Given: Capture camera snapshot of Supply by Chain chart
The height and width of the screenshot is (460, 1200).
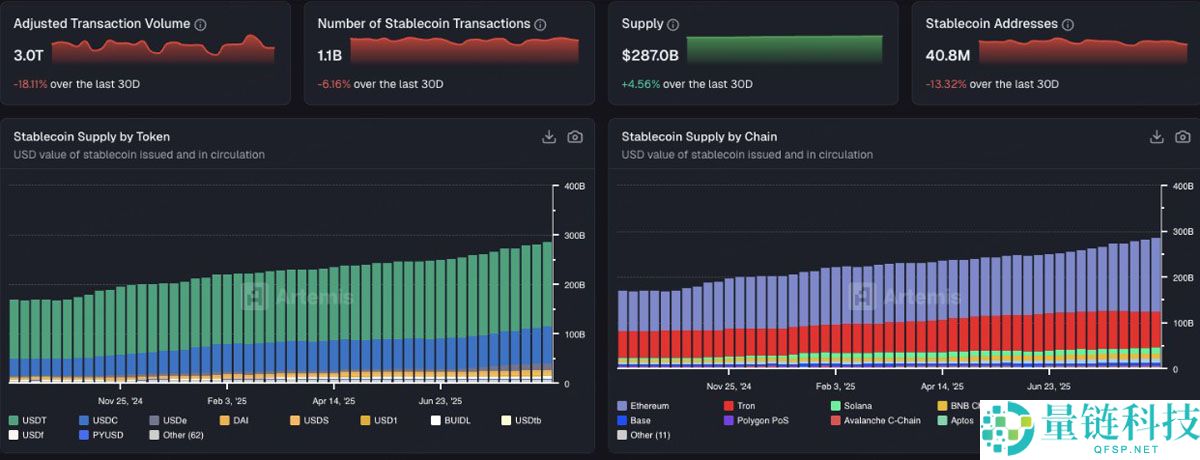Looking at the screenshot, I should 1183,137.
